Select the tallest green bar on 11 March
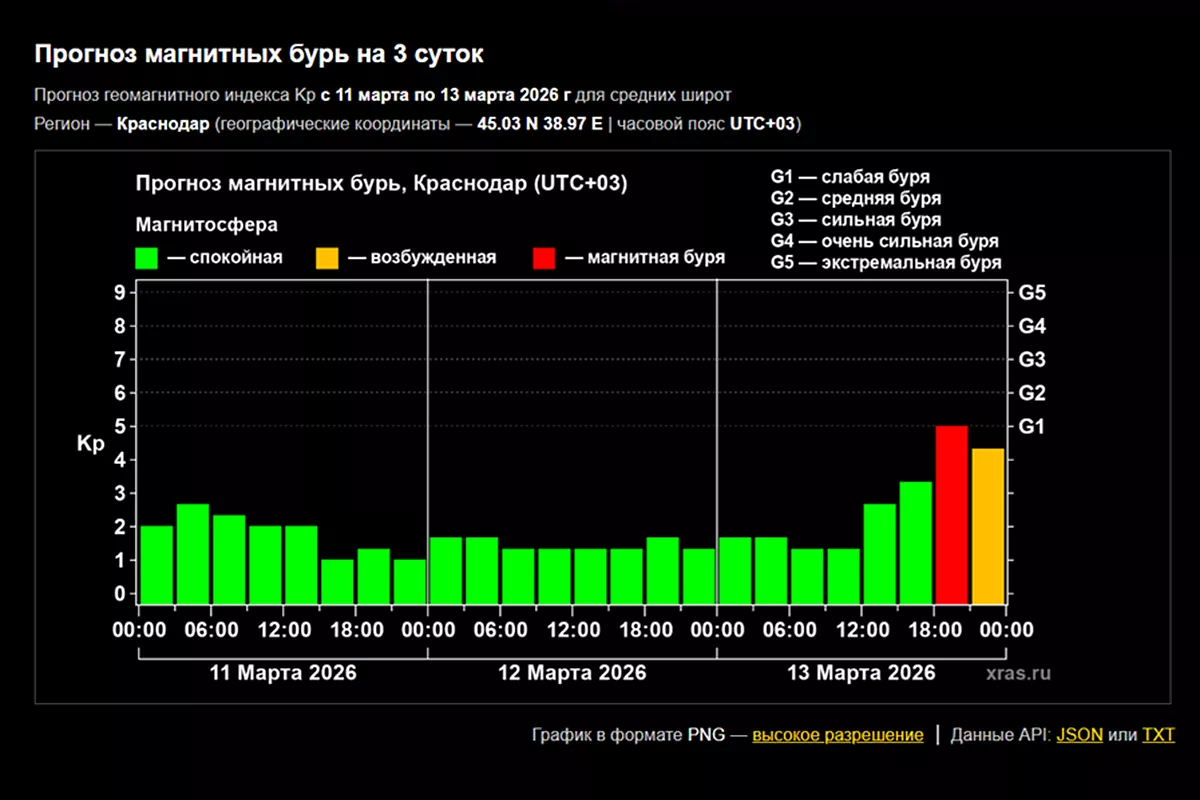Viewport: 1200px width, 800px height. pos(193,554)
